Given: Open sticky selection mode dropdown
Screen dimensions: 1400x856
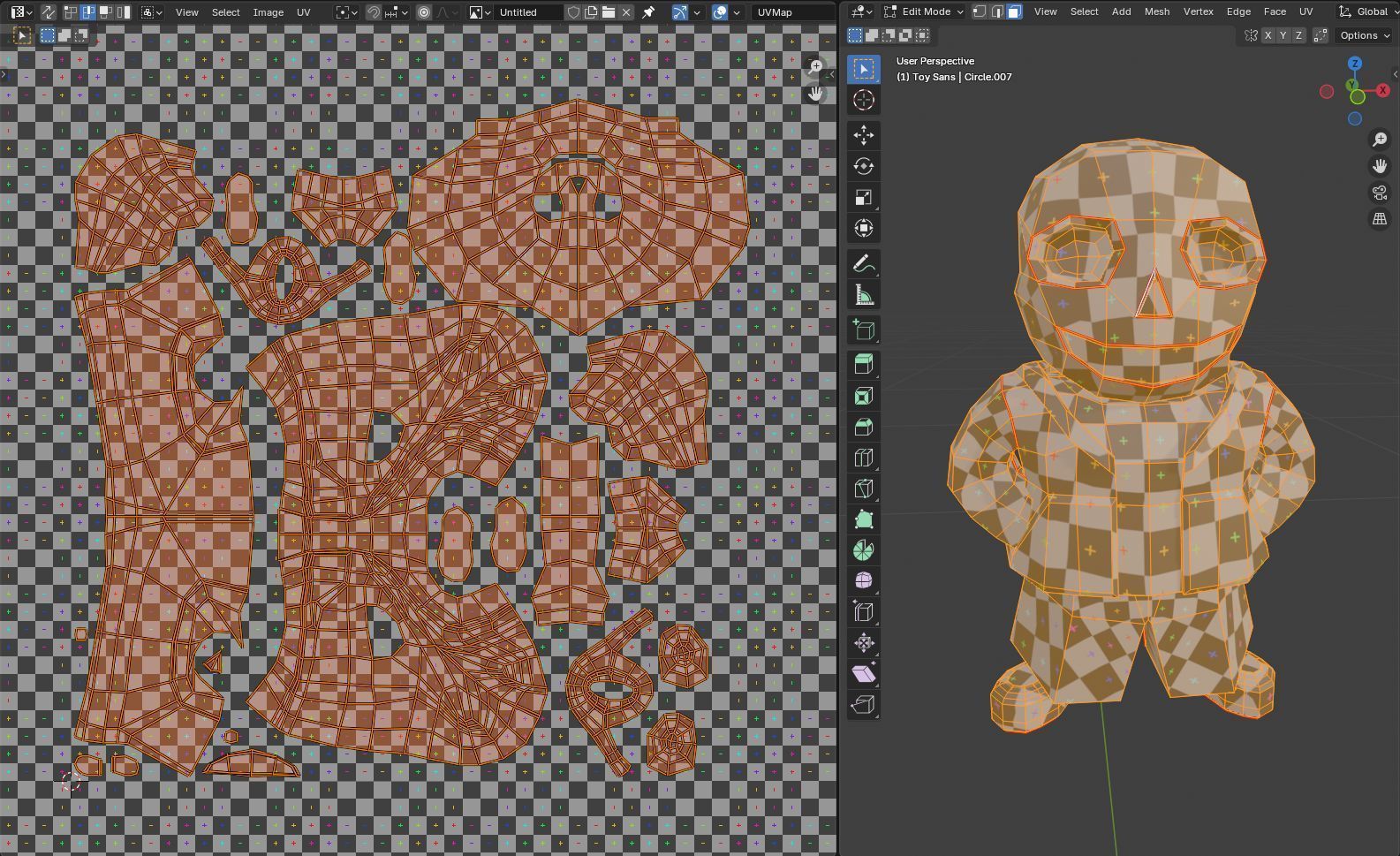Looking at the screenshot, I should tap(151, 12).
